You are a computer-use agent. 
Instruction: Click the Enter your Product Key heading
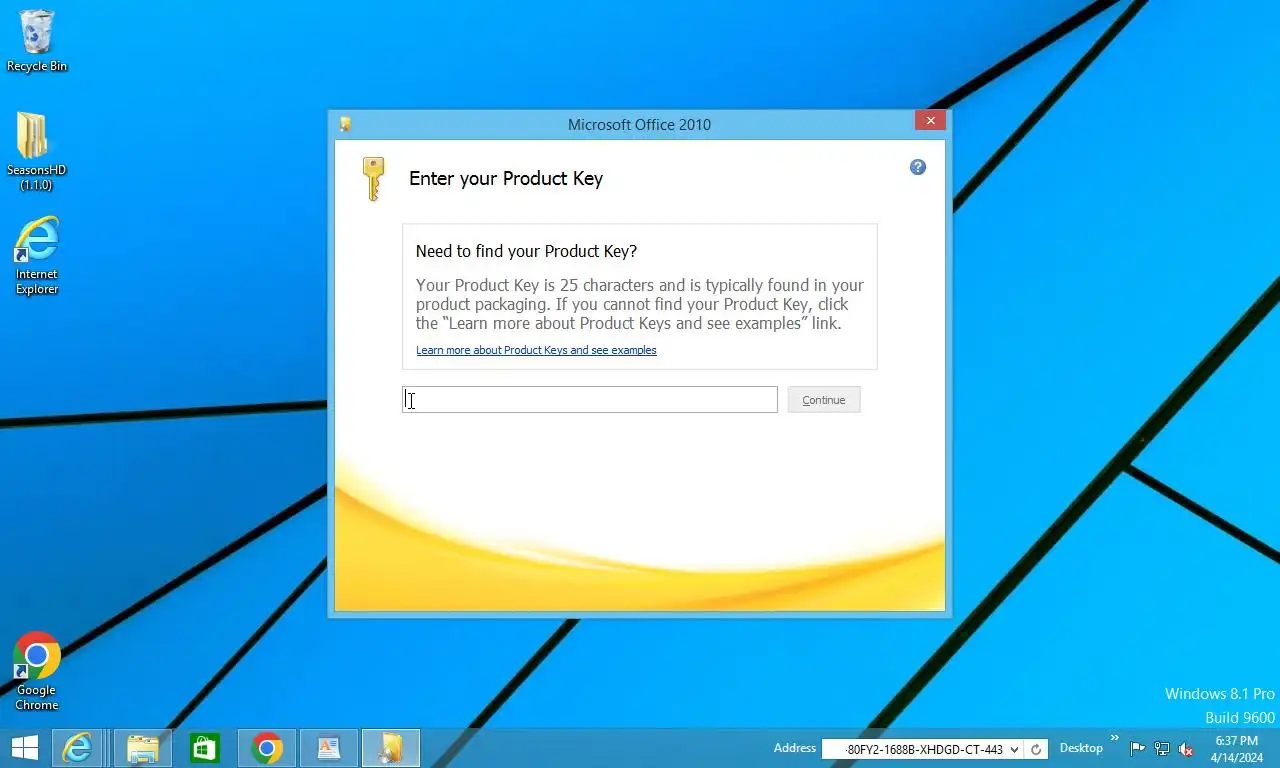coord(506,179)
